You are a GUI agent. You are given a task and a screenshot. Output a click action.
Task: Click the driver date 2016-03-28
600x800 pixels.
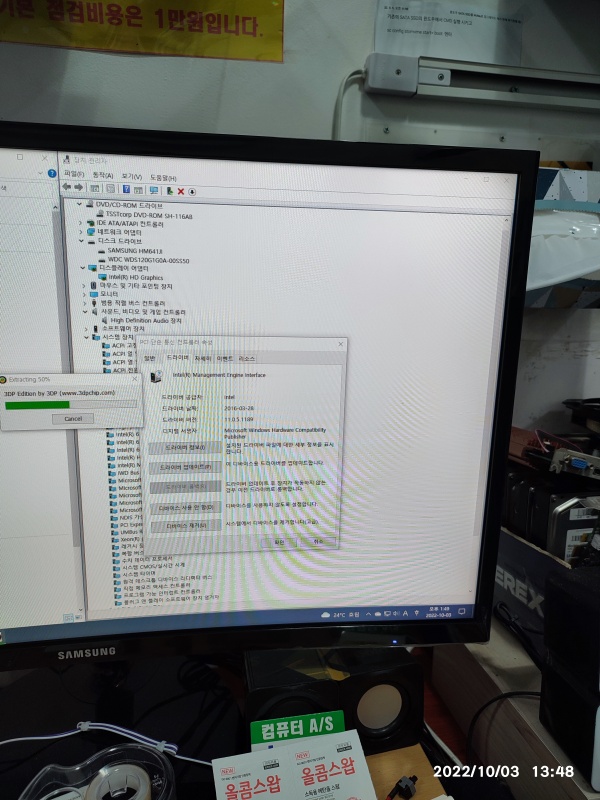tap(239, 408)
